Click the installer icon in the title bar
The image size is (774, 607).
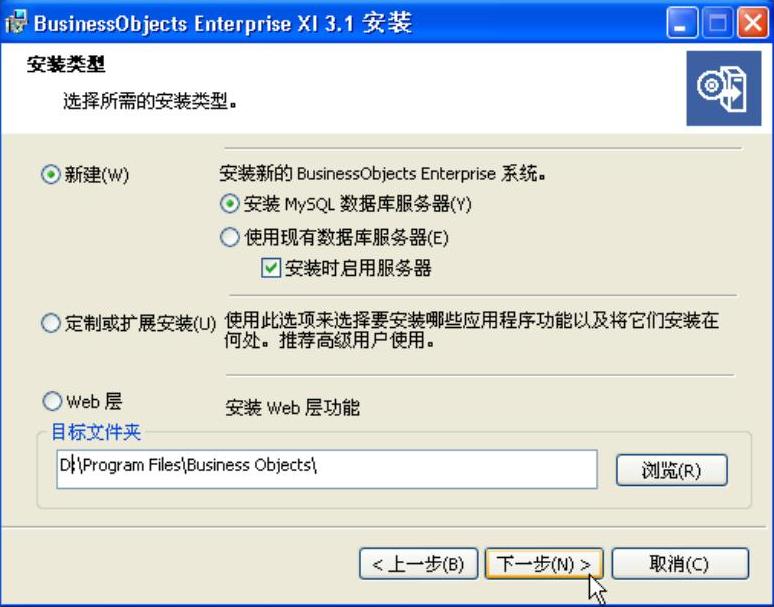tap(16, 23)
